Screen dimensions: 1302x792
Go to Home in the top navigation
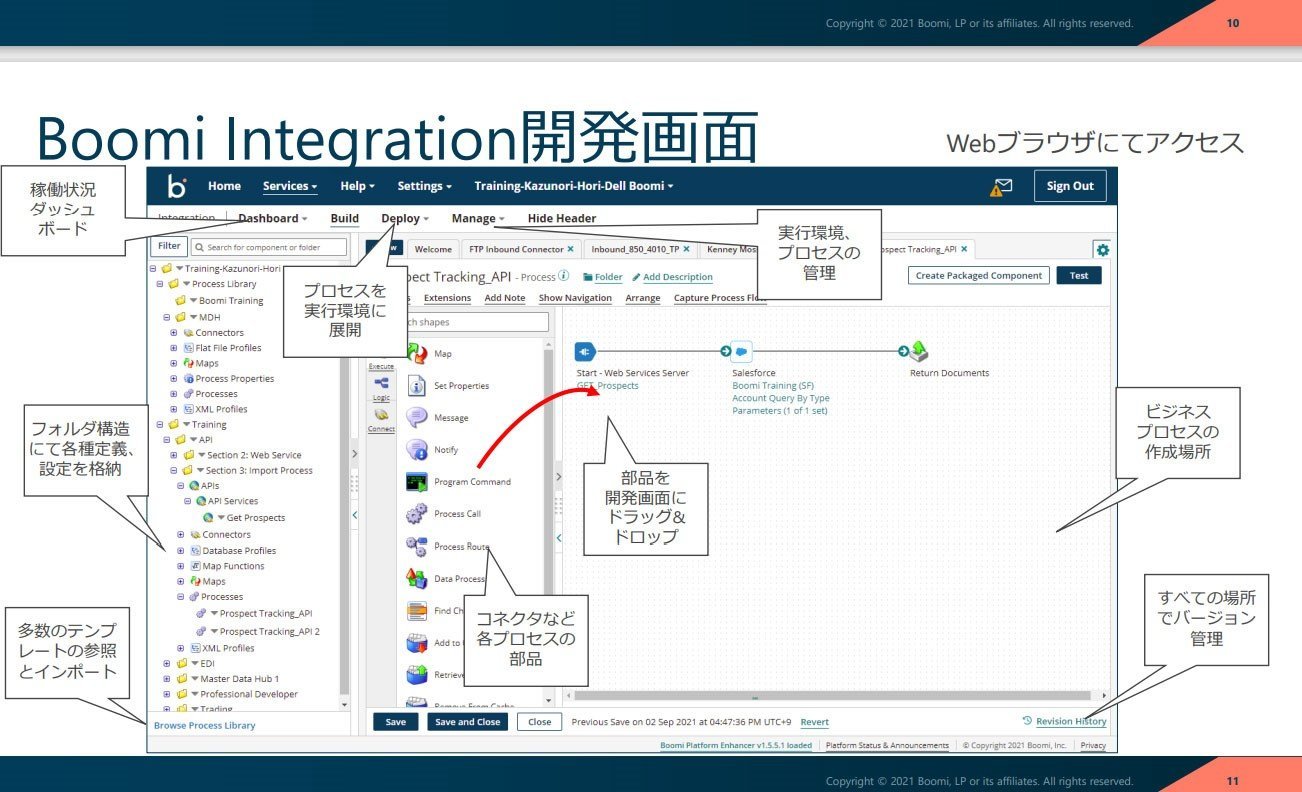pos(224,186)
